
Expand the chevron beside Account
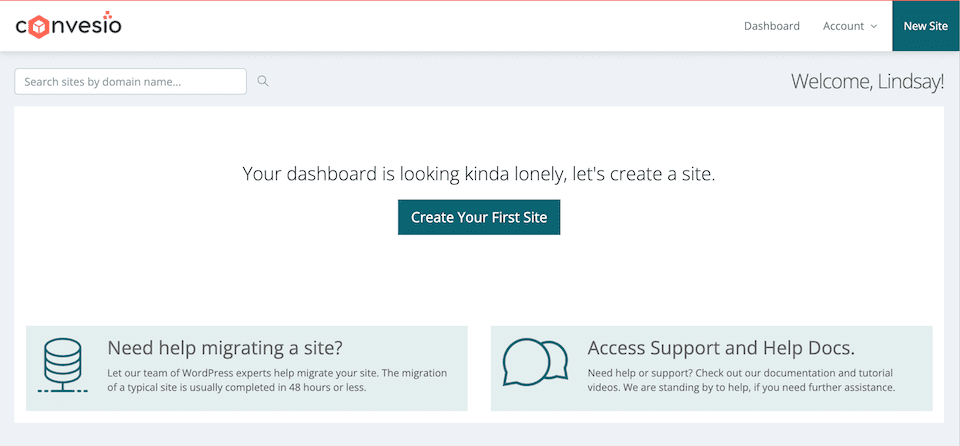click(873, 27)
